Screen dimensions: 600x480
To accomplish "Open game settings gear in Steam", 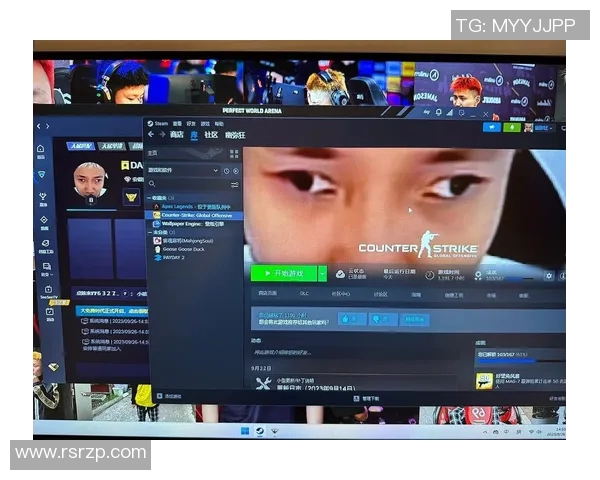I will (549, 276).
